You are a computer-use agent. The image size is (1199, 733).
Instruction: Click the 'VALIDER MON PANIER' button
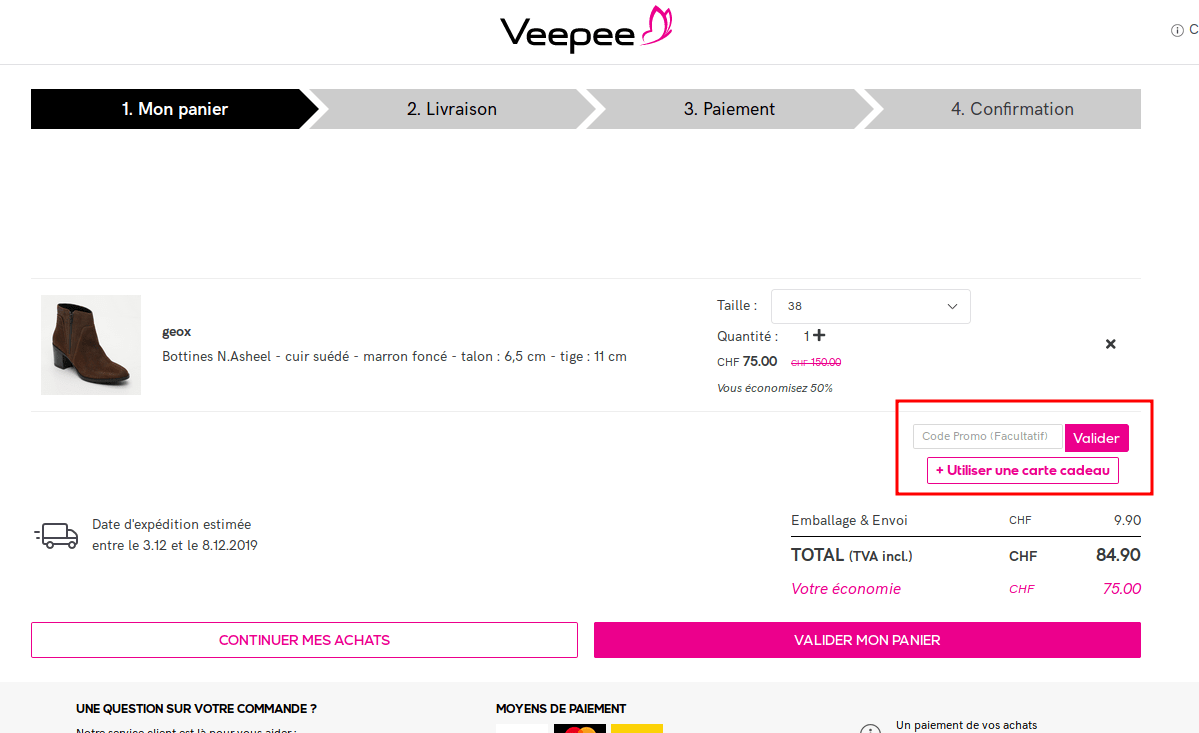pos(867,640)
